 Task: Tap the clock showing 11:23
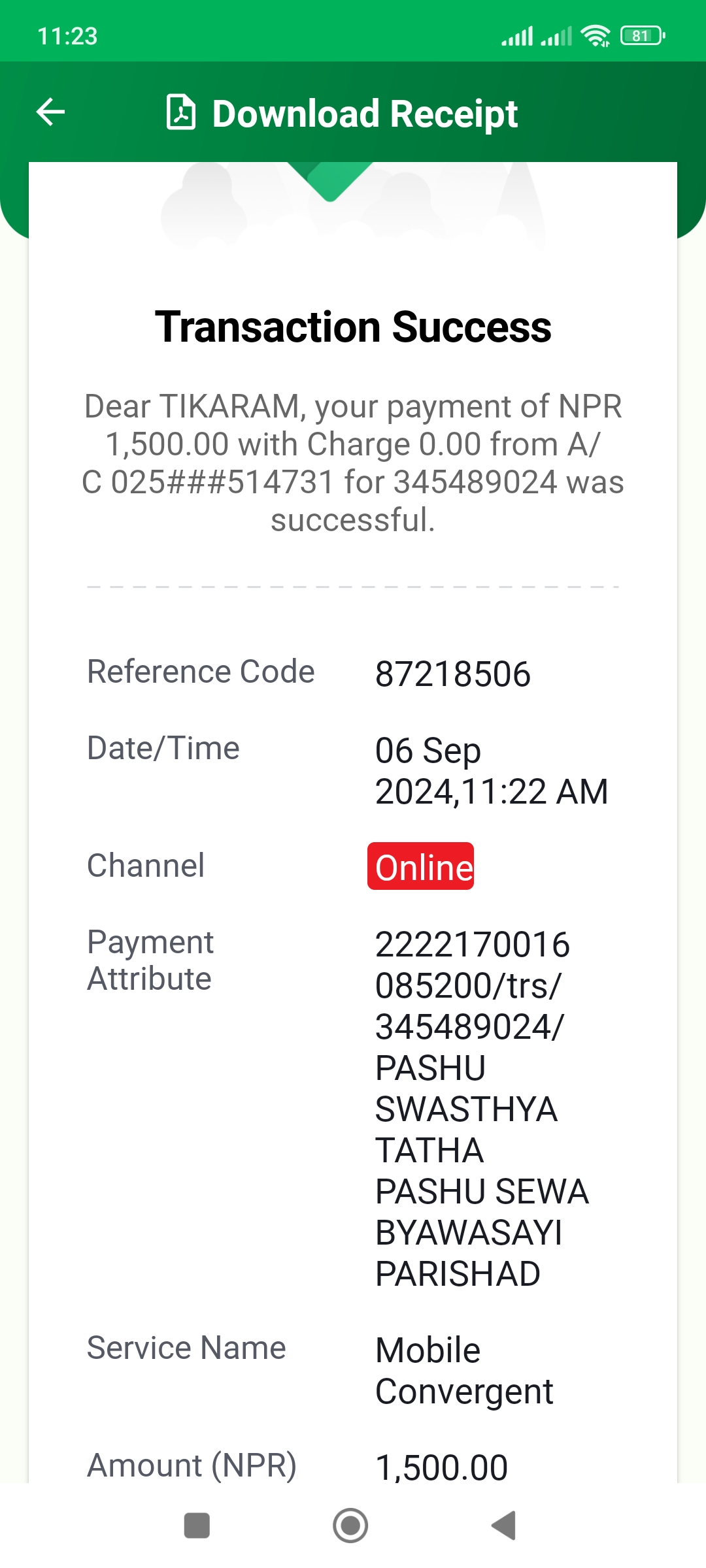pos(67,36)
